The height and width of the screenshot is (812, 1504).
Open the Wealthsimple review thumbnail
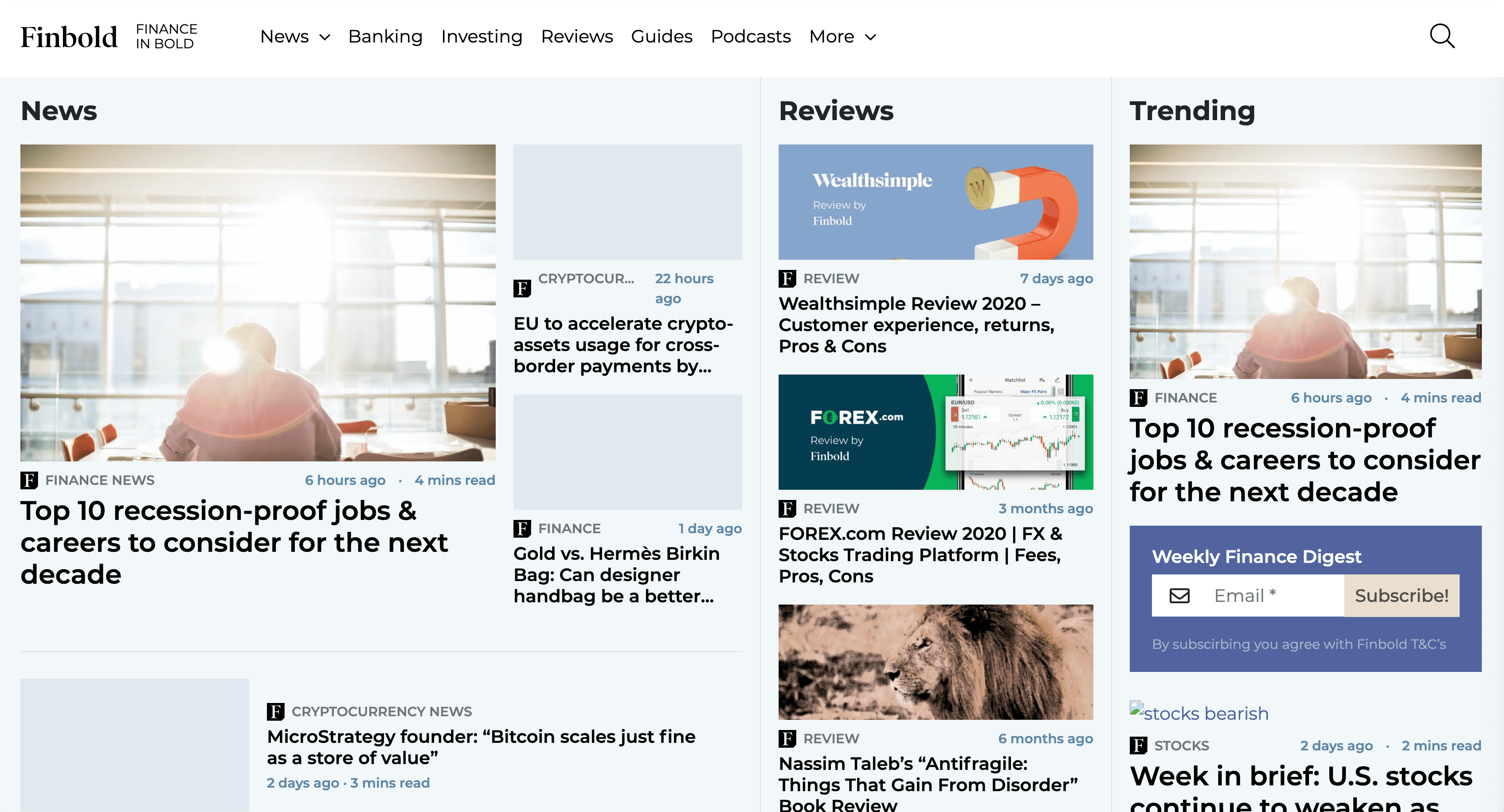[935, 202]
